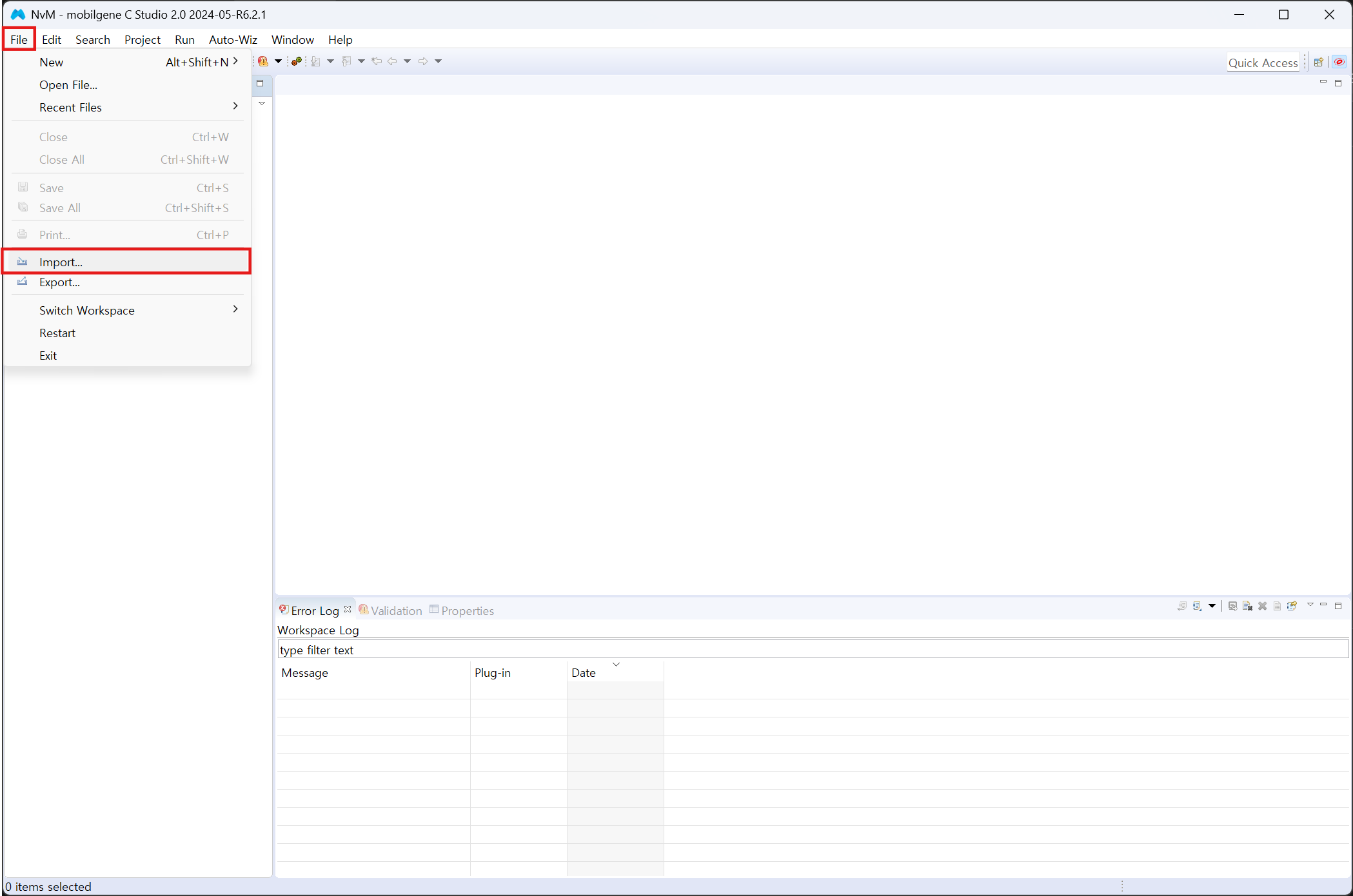The width and height of the screenshot is (1353, 896).
Task: Choose Open File... from File menu
Action: pos(127,84)
